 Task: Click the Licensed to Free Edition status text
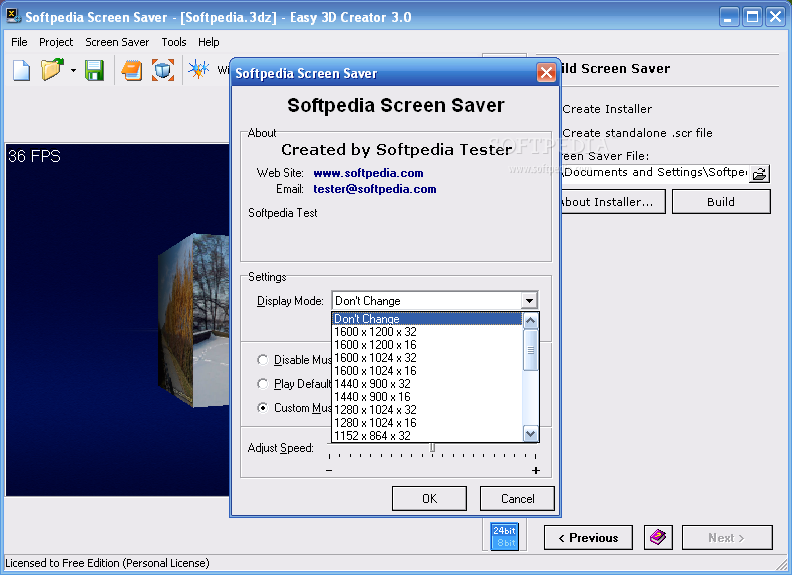(x=107, y=563)
